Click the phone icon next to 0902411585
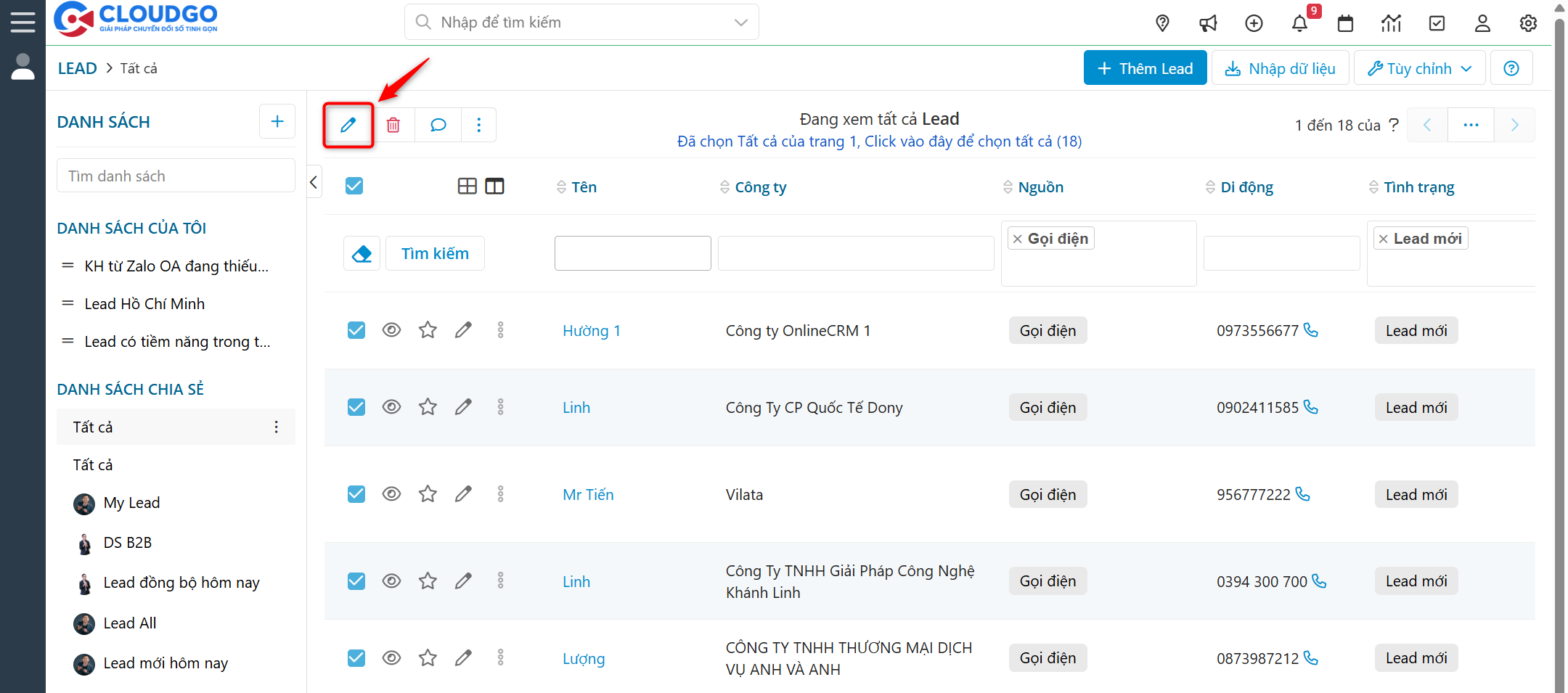Screen dimensions: 1568x693 pos(1311,407)
